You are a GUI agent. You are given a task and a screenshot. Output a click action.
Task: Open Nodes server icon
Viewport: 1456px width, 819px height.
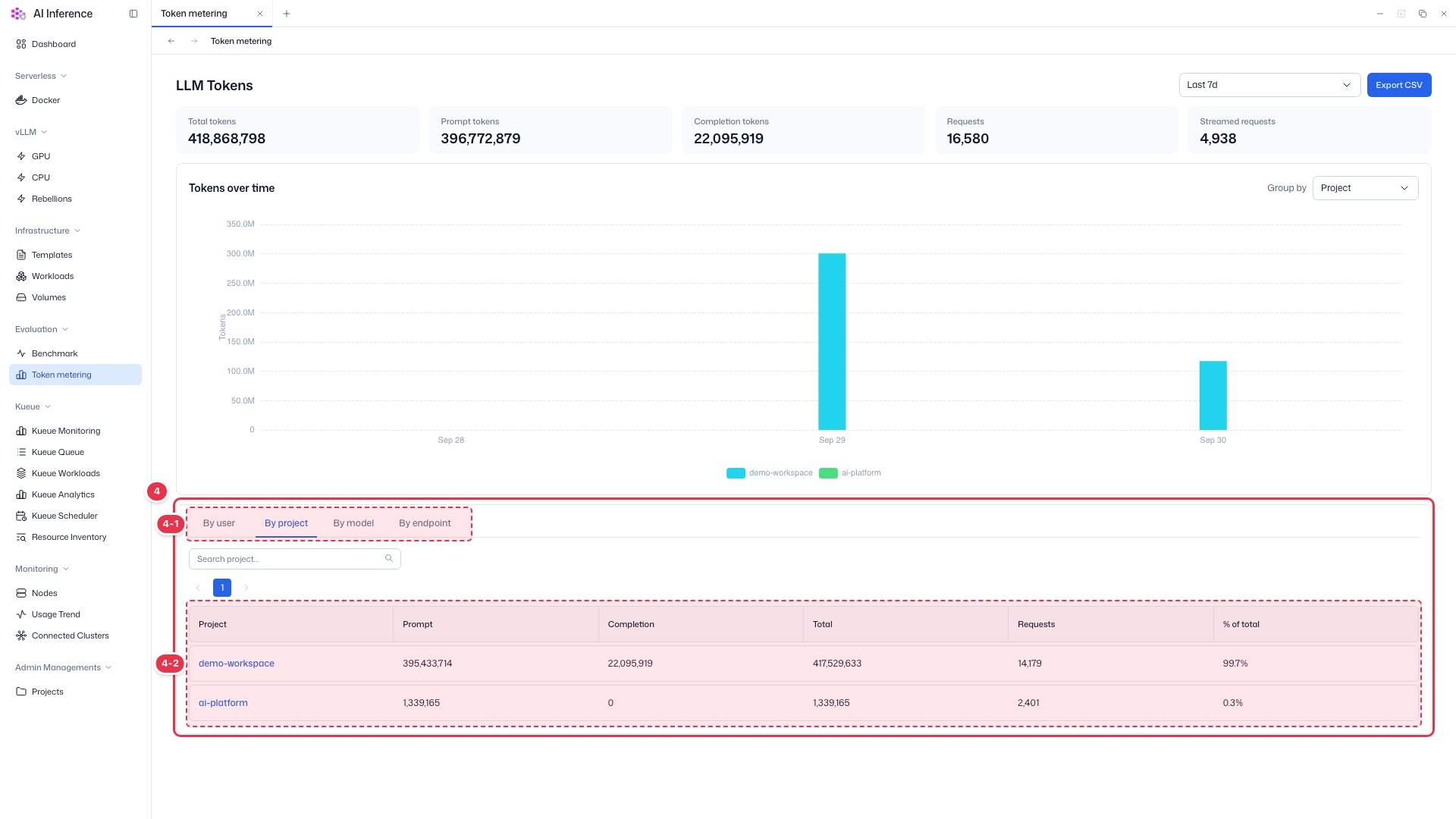[x=21, y=593]
